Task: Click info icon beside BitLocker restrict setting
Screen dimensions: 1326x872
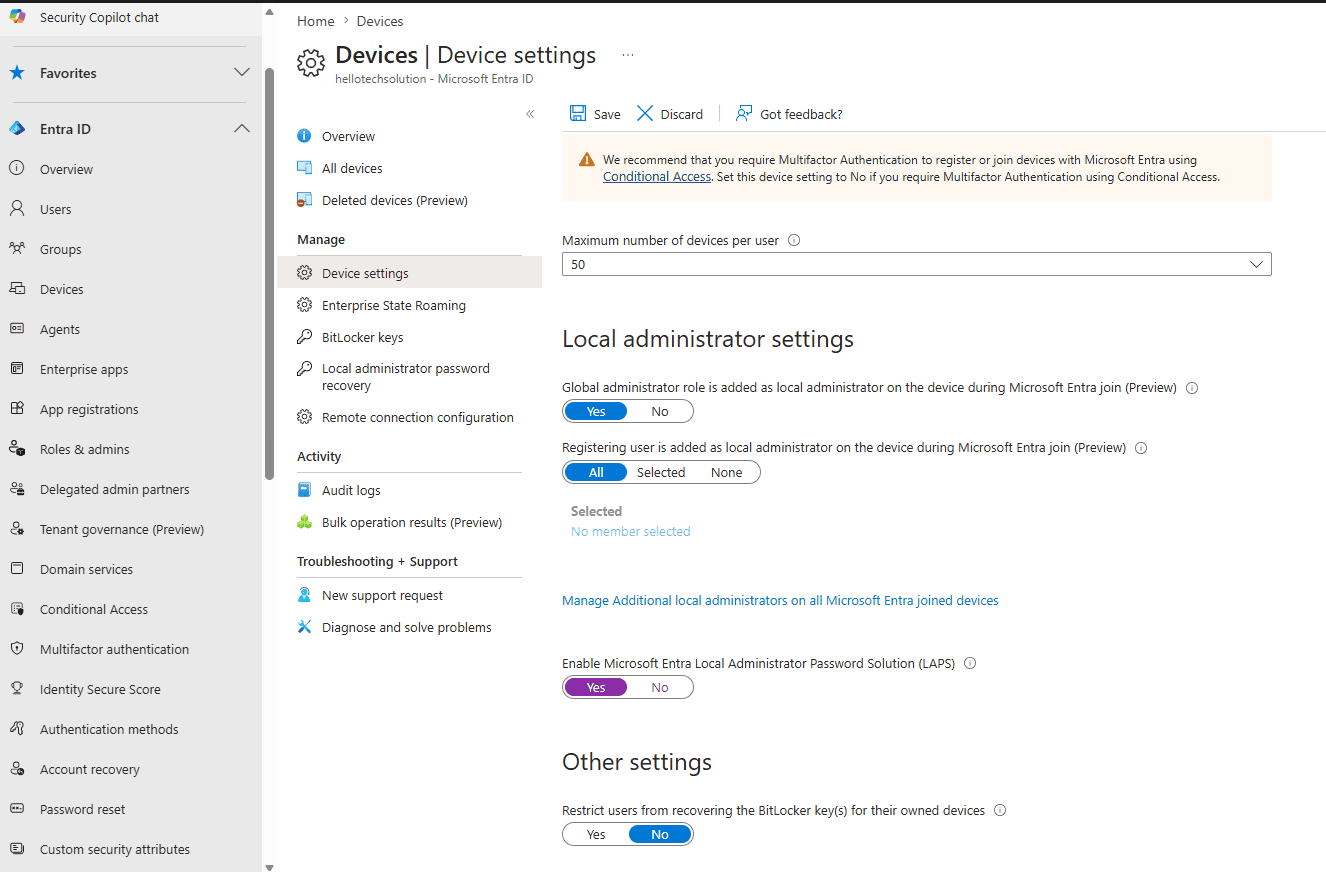Action: pos(1000,810)
